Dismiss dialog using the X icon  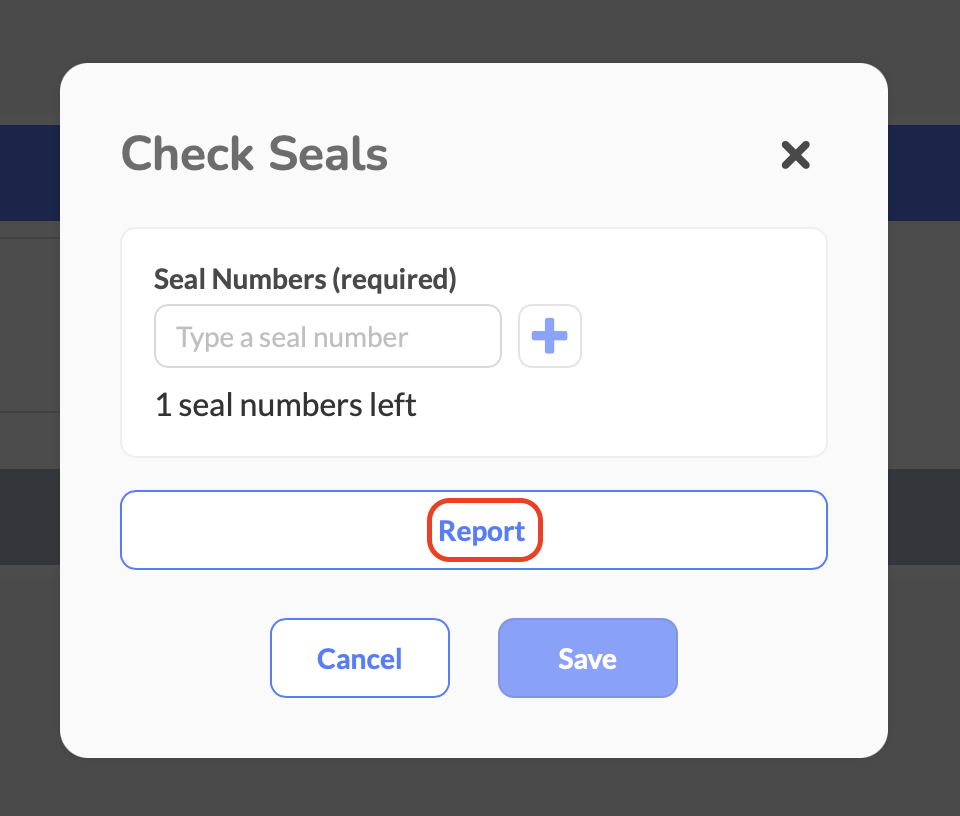[795, 155]
